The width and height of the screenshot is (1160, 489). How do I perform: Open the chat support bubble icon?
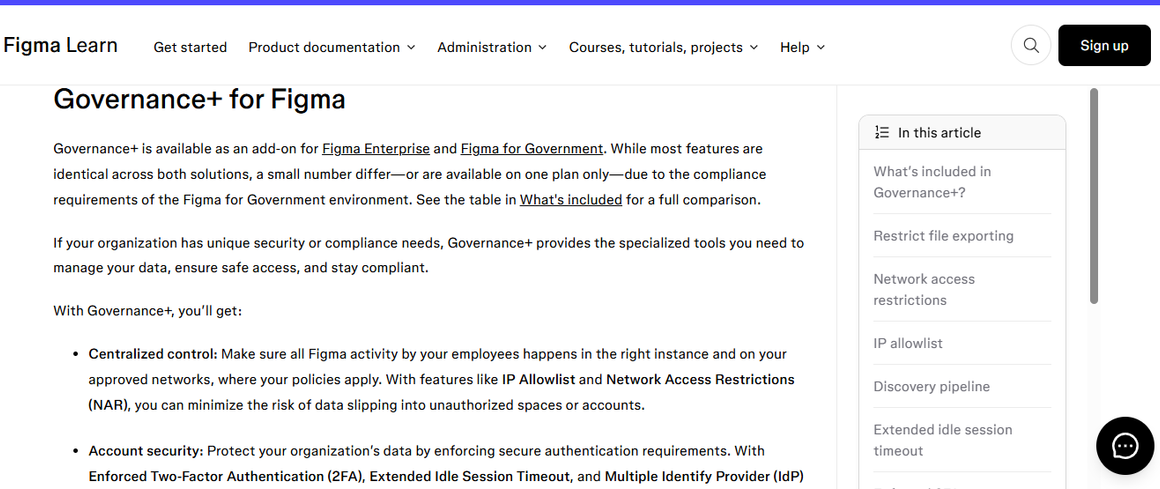[1124, 445]
